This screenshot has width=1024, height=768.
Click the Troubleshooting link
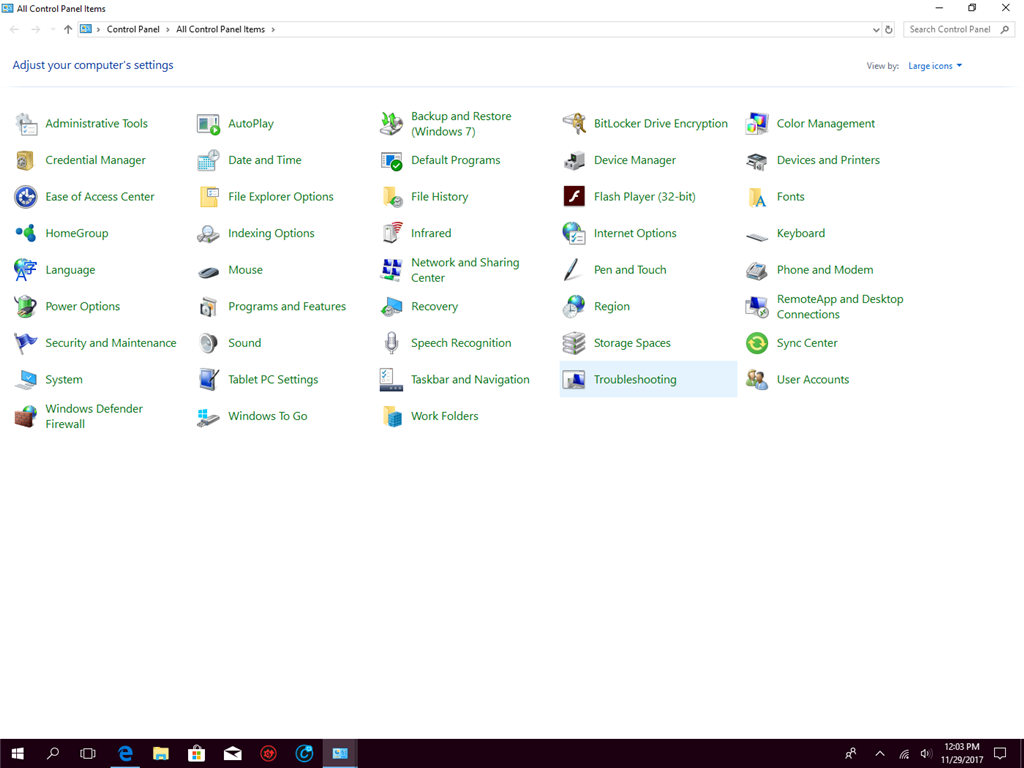click(634, 380)
